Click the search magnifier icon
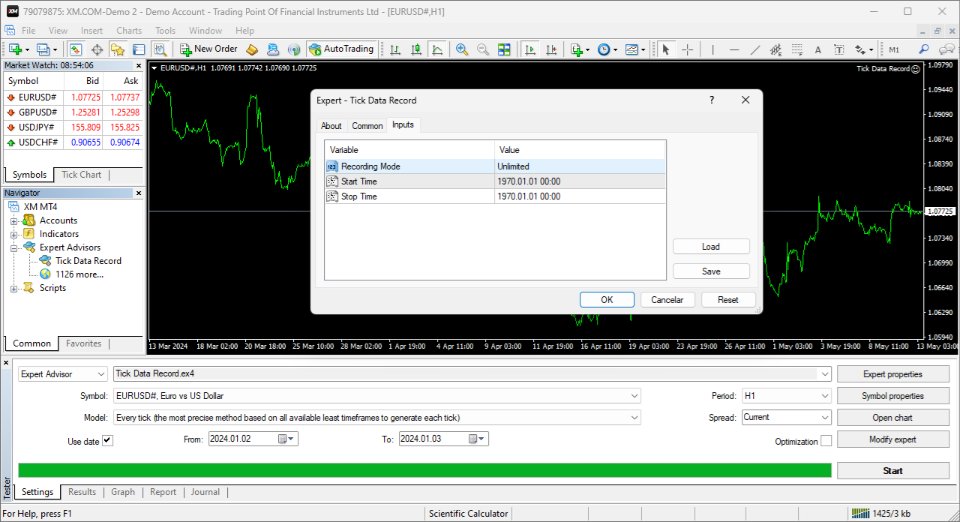This screenshot has width=960, height=522. tap(924, 49)
